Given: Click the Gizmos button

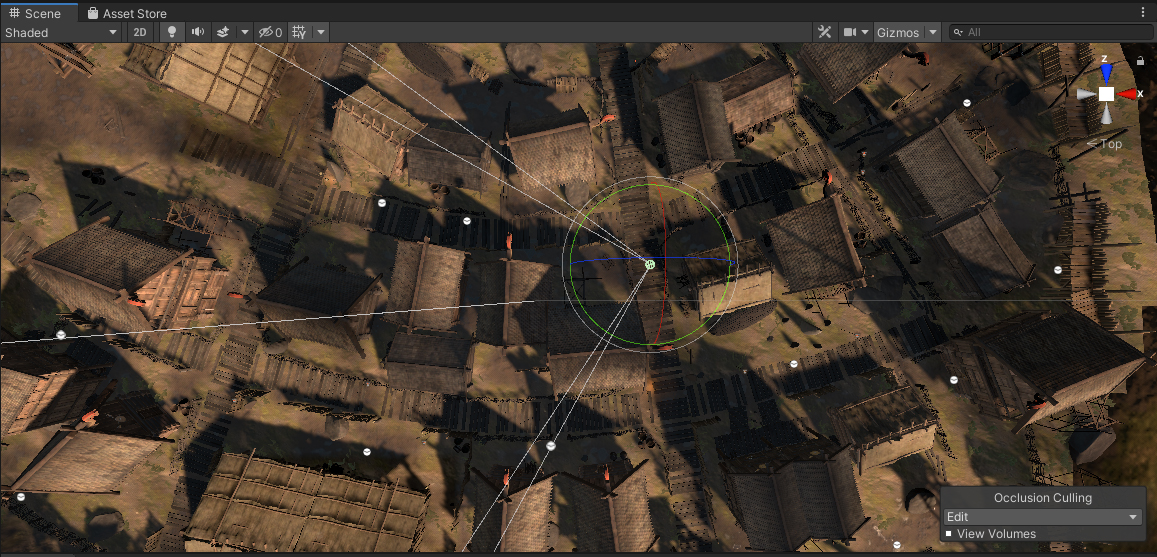Looking at the screenshot, I should click(897, 32).
